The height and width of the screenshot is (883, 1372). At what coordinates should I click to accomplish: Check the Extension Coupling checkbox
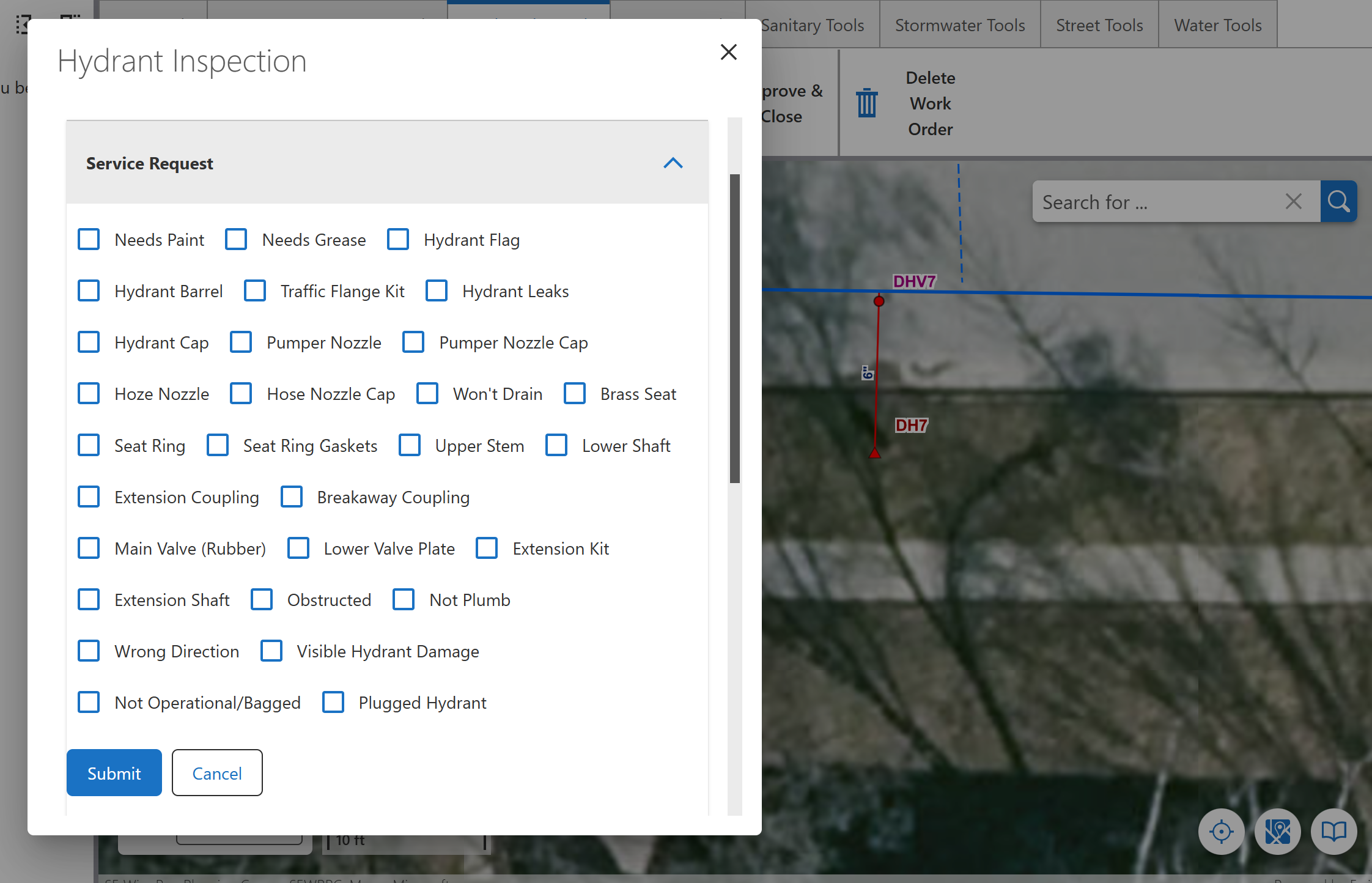point(89,497)
